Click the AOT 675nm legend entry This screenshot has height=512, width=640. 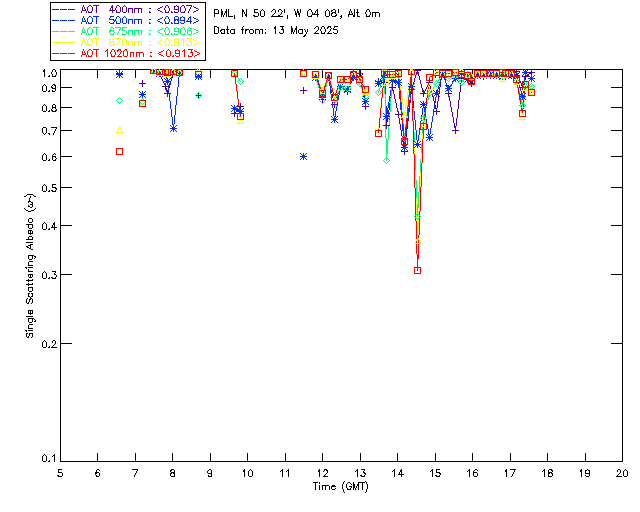click(127, 31)
